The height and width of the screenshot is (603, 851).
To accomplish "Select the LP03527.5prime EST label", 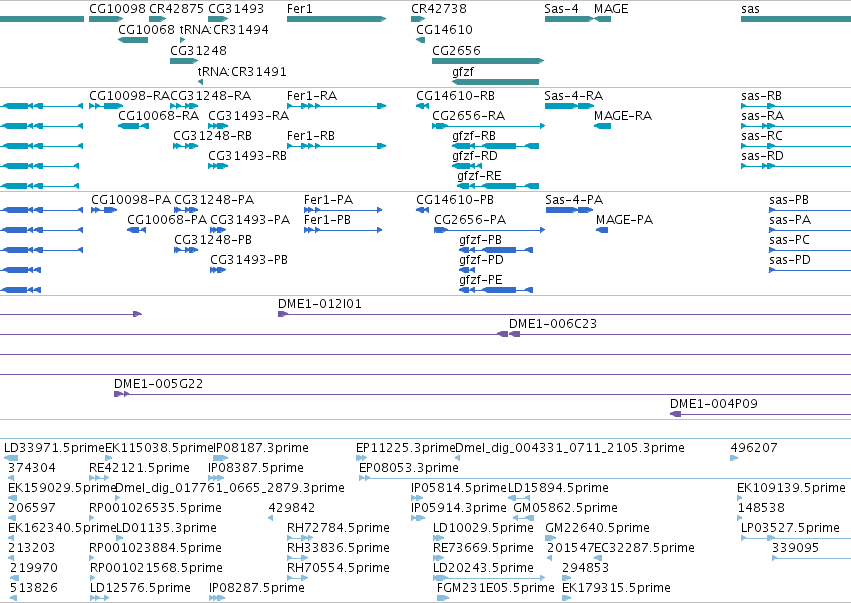I will click(x=790, y=528).
